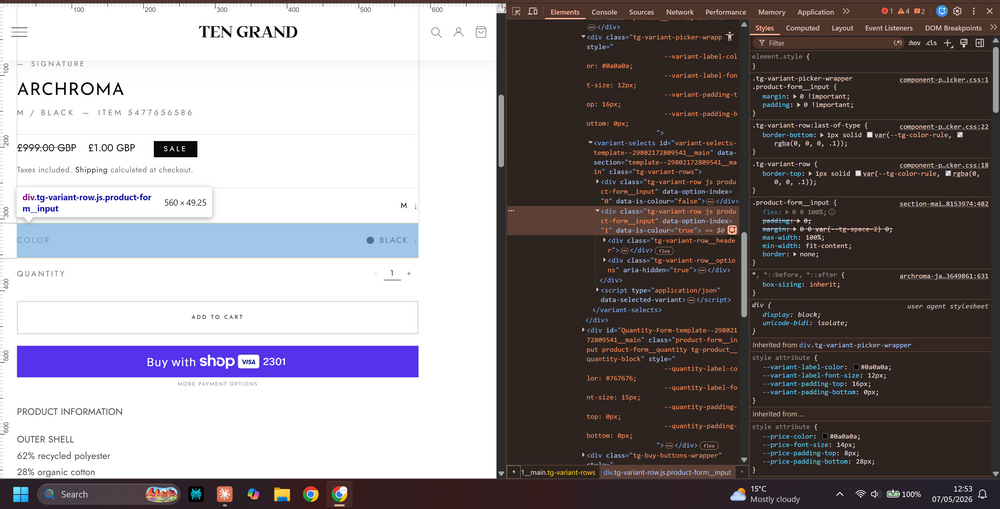Open the Shipping policy link
This screenshot has width=1000, height=509.
pos(91,170)
